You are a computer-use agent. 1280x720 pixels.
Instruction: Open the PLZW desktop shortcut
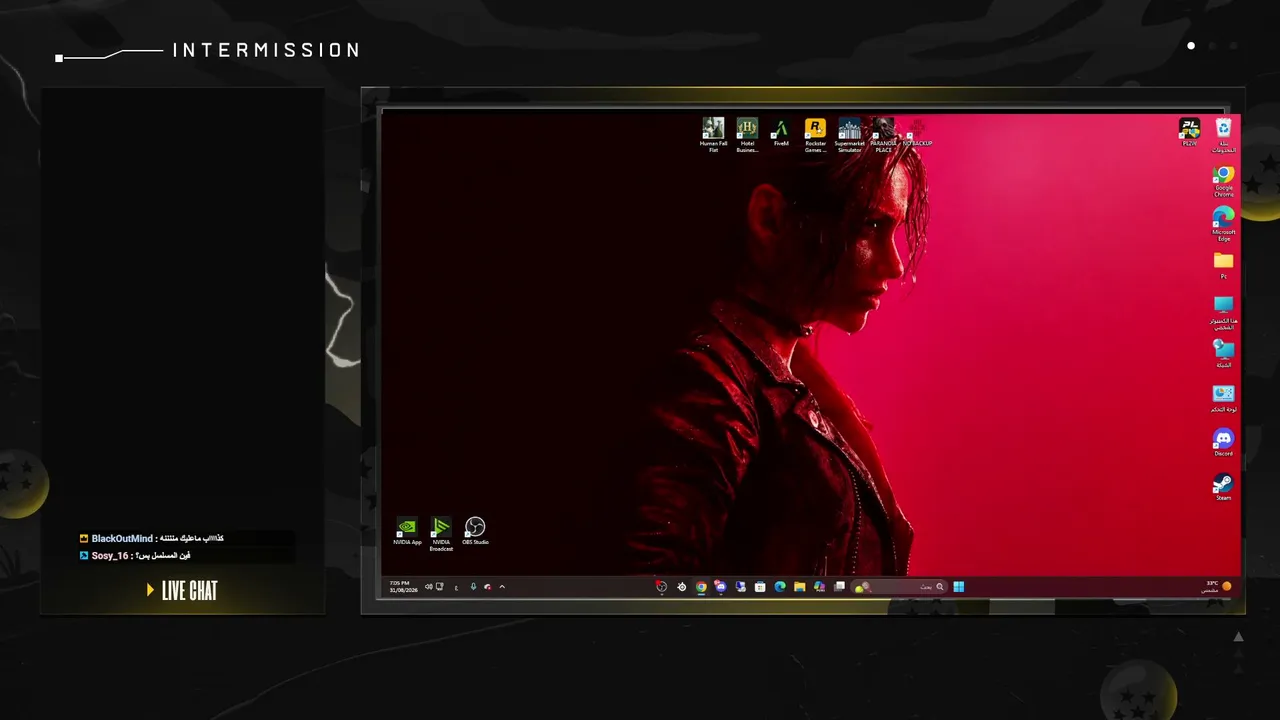pos(1189,132)
